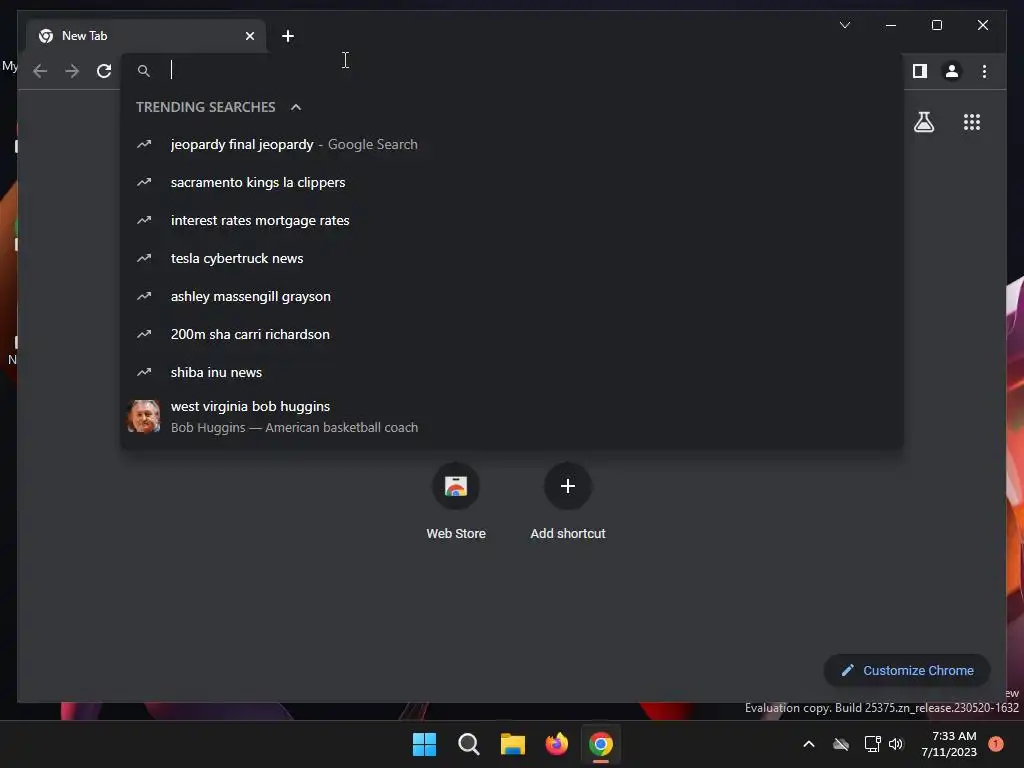Select the suggestion 200m sha carri richardson
1024x768 pixels.
[x=512, y=334]
